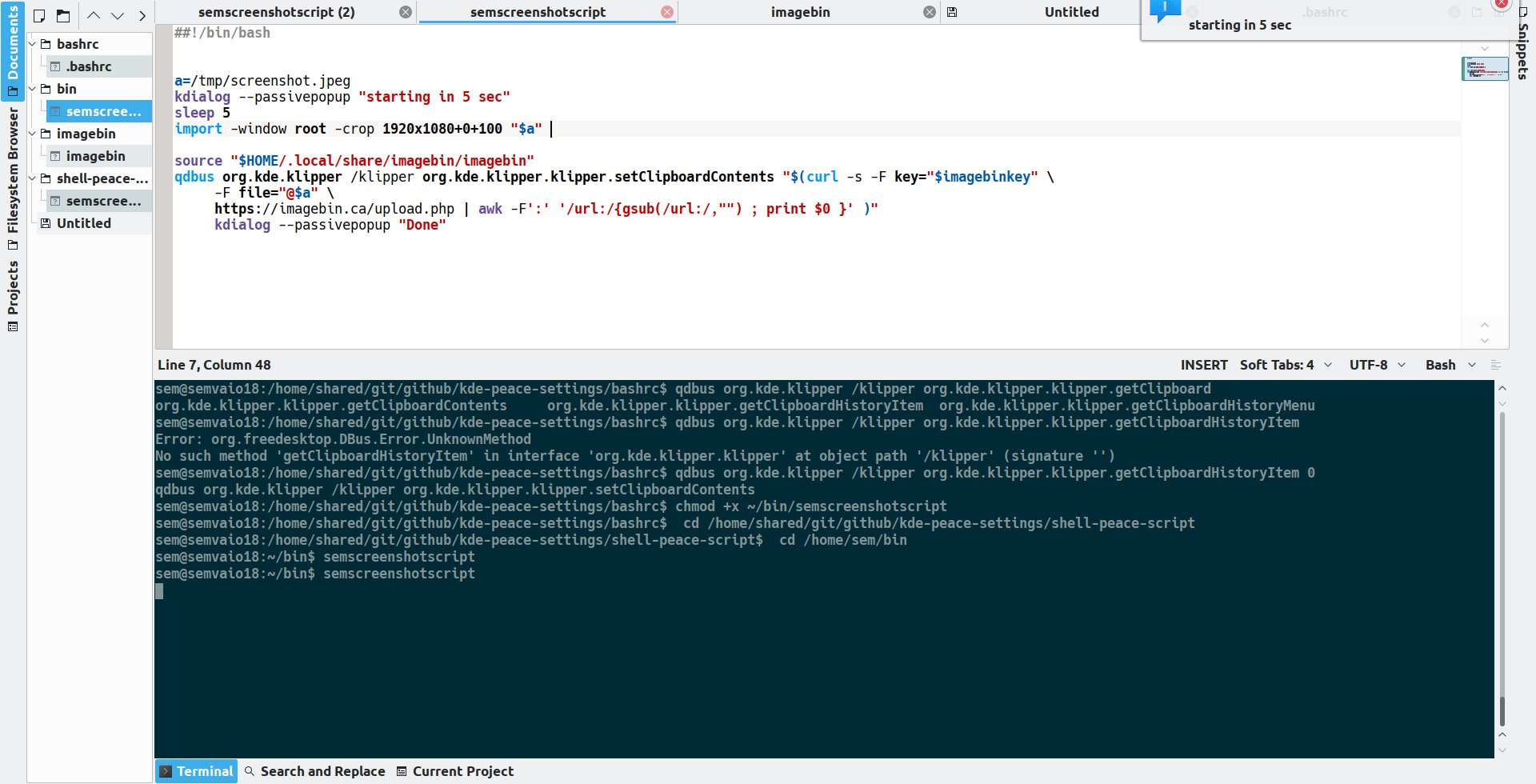Select the highlighted semscree... file under bin
The width and height of the screenshot is (1536, 784).
point(98,111)
